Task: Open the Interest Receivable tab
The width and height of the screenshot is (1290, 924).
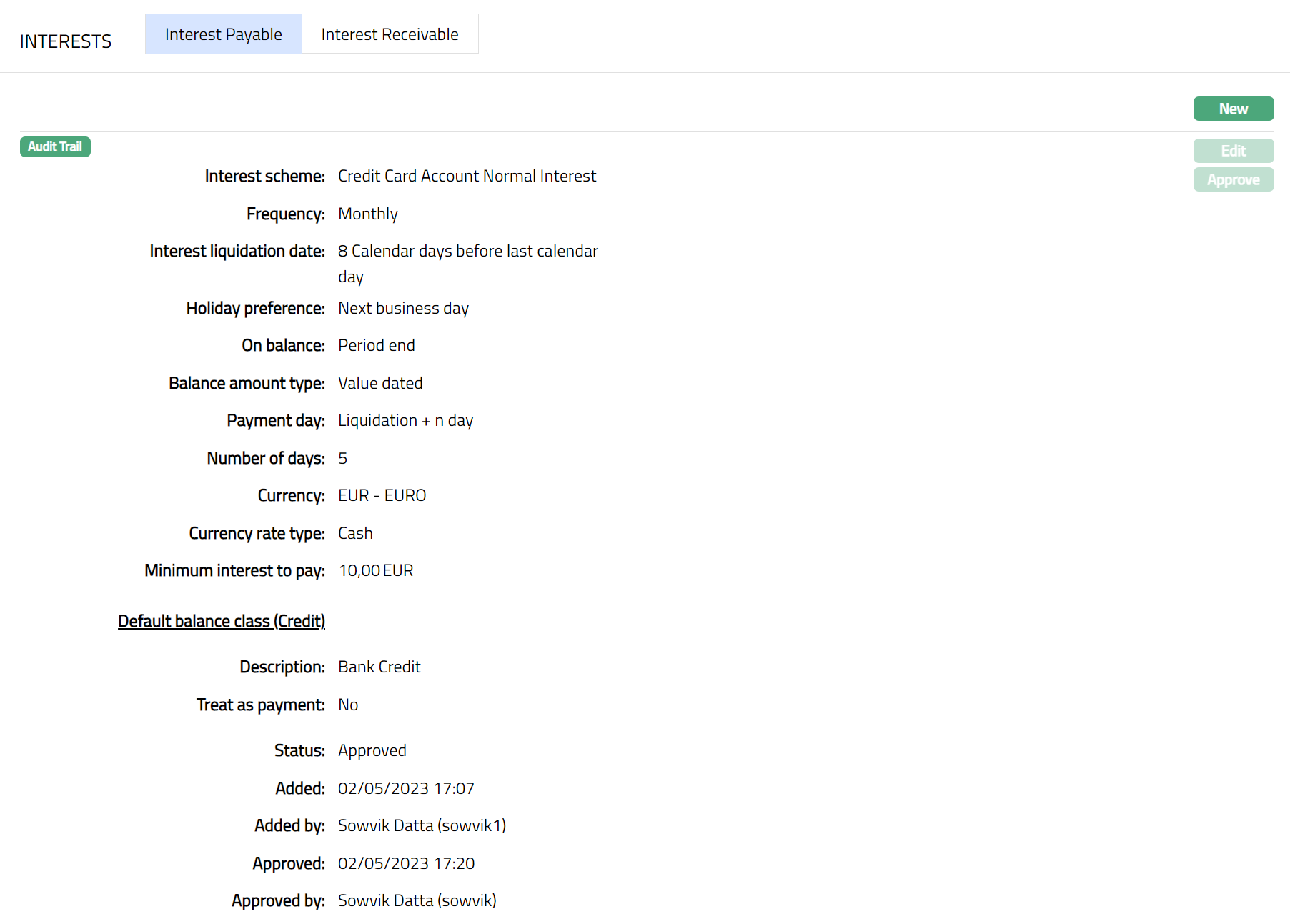Action: click(x=390, y=34)
